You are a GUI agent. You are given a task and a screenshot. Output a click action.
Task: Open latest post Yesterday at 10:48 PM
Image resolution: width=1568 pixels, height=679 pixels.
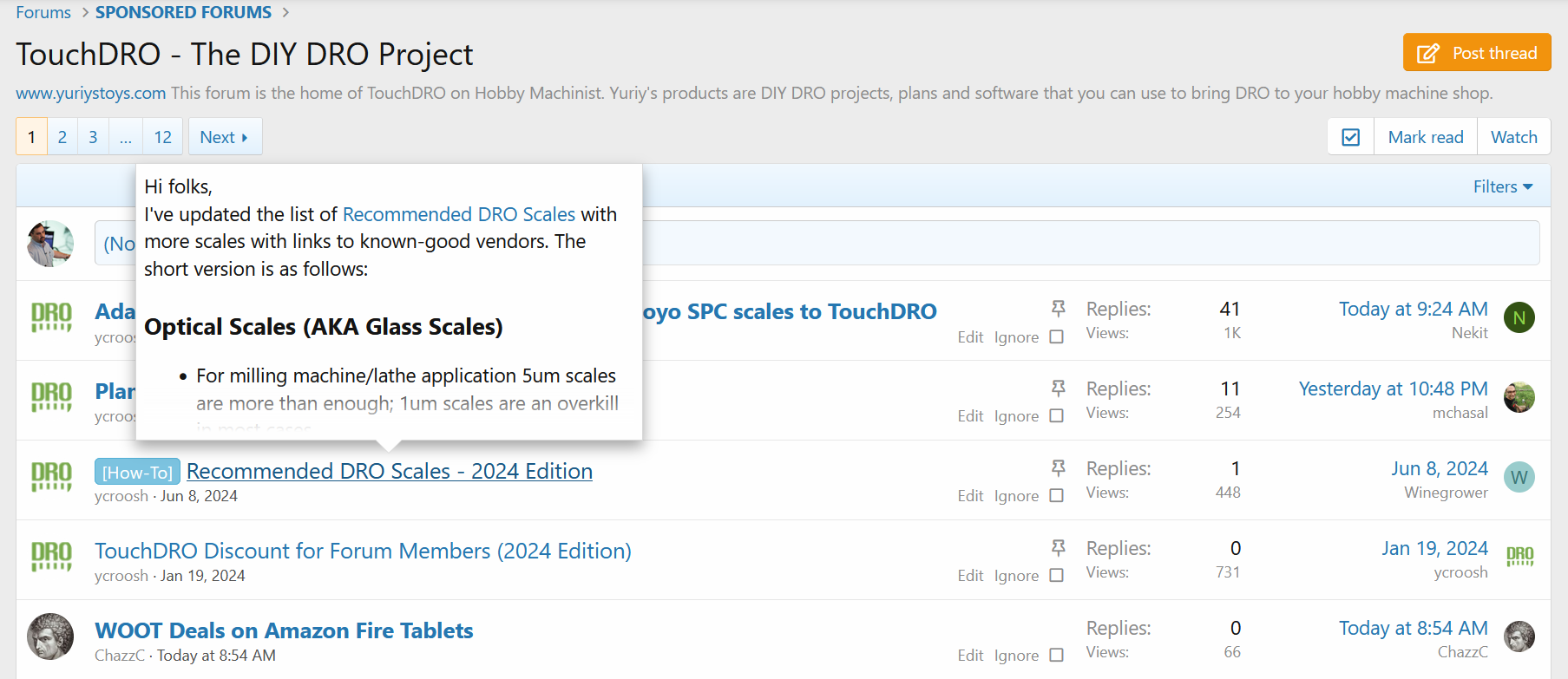pyautogui.click(x=1393, y=388)
